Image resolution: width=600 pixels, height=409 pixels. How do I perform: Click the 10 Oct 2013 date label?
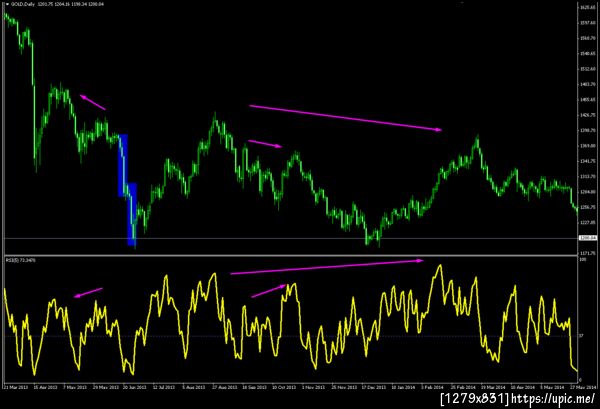[x=284, y=387]
